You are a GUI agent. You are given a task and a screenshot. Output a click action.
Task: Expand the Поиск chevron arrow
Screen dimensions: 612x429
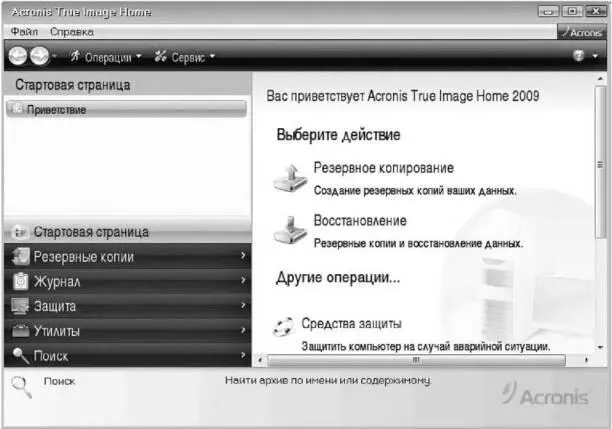243,355
